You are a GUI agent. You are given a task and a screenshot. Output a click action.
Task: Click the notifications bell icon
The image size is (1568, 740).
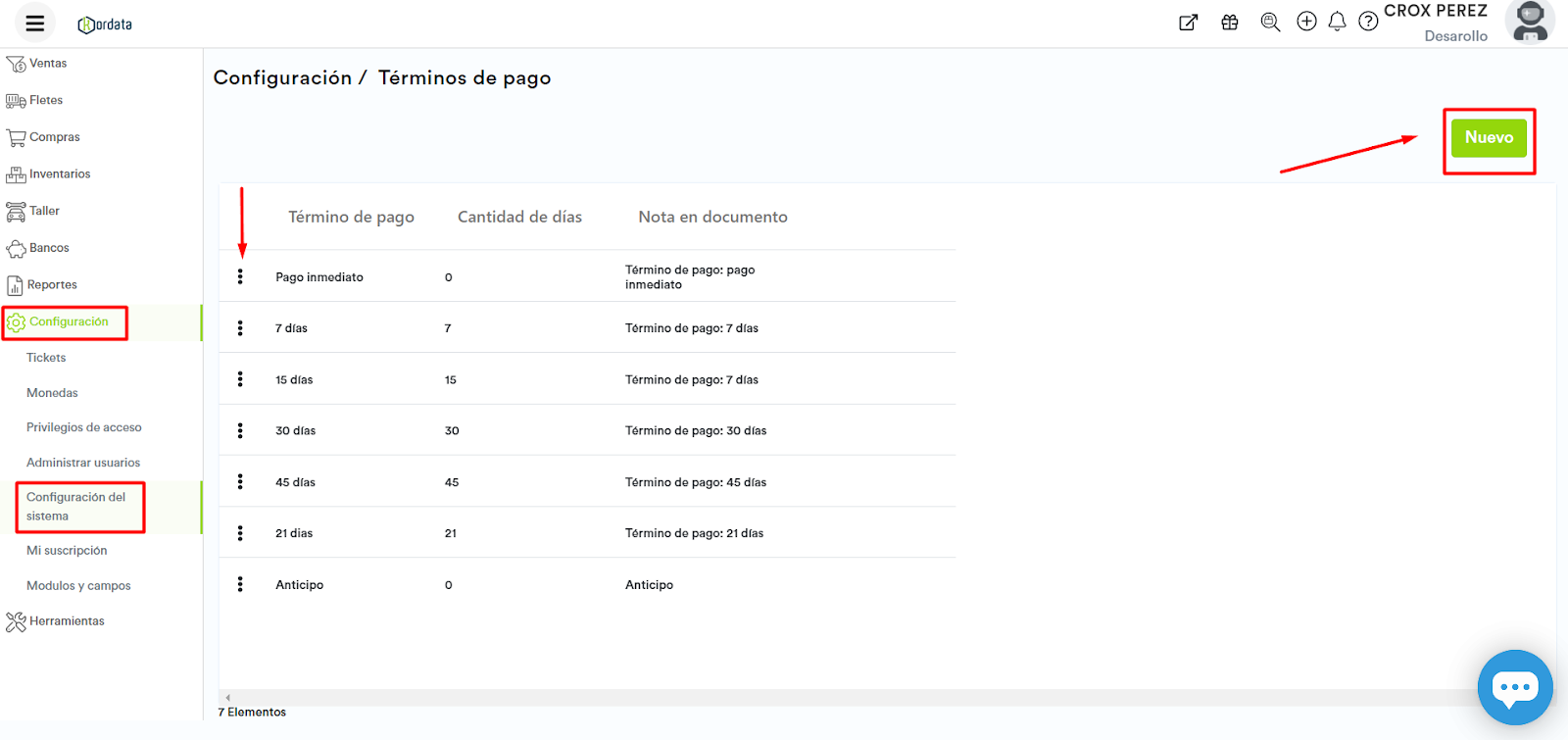point(1337,22)
